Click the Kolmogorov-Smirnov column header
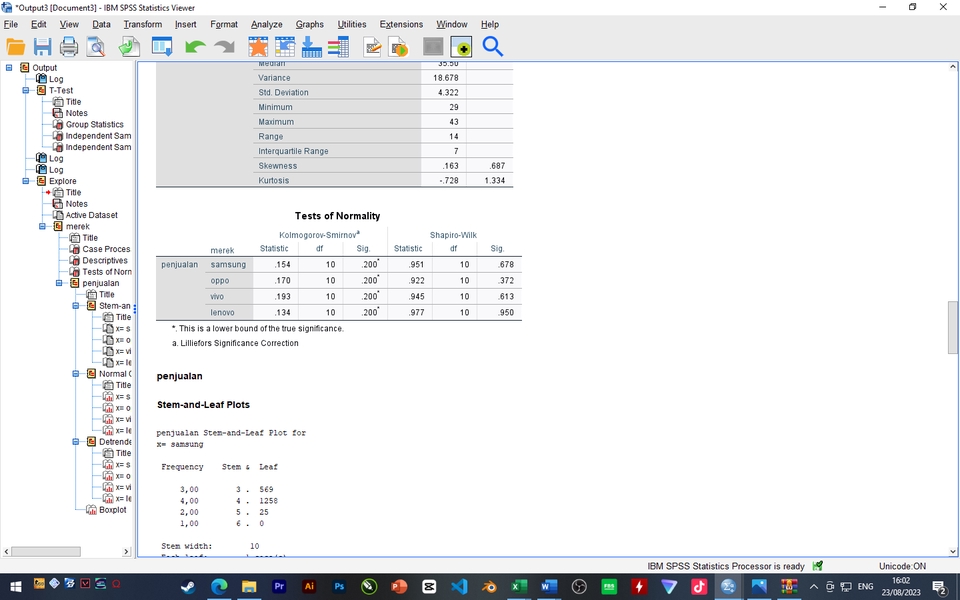The height and width of the screenshot is (600, 960). (x=319, y=235)
